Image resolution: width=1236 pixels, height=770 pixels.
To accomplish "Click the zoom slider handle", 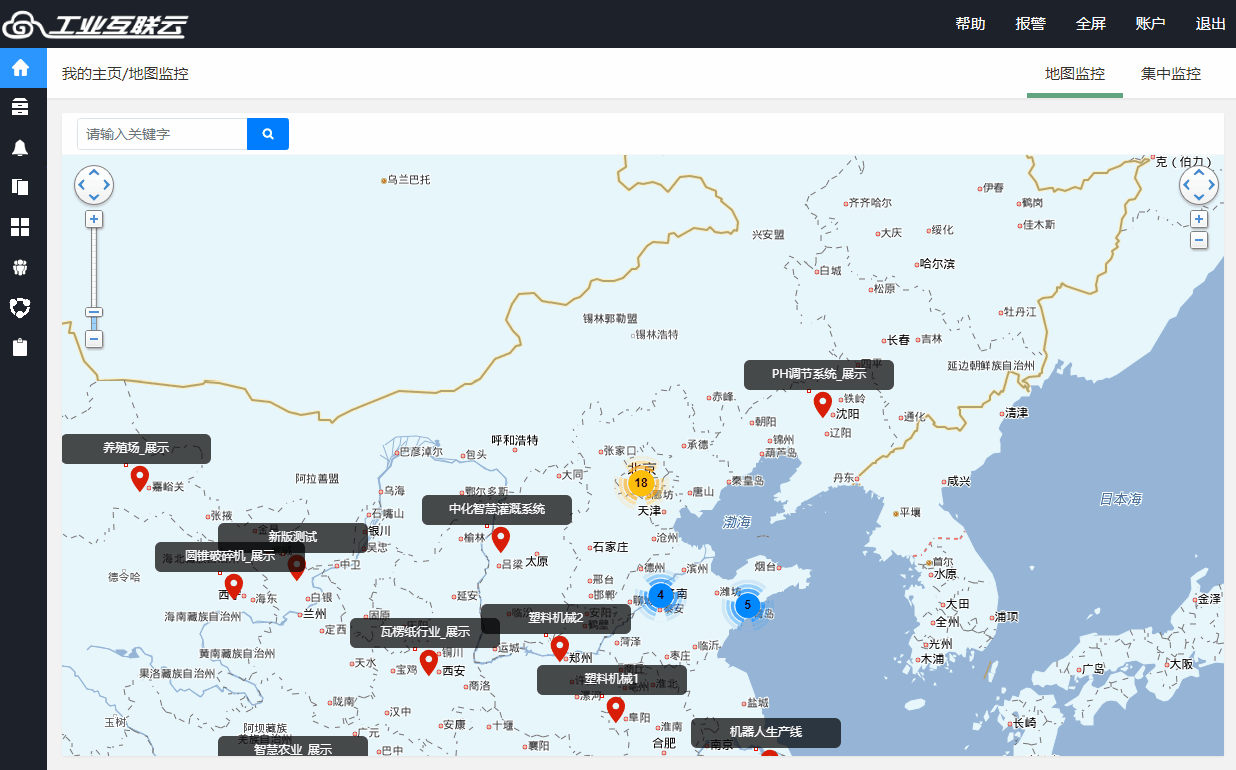I will 94,312.
